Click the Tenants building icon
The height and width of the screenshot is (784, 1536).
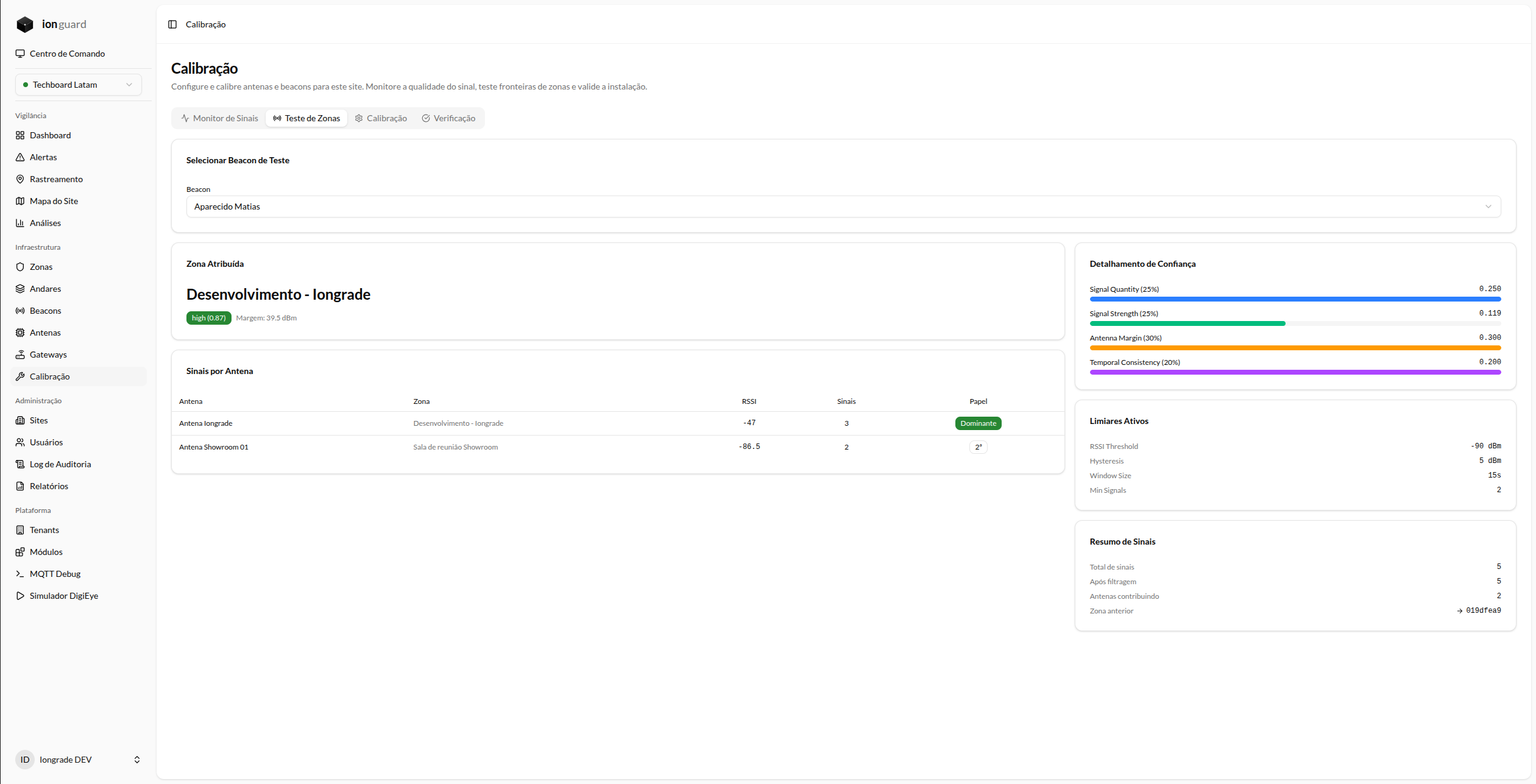(20, 530)
